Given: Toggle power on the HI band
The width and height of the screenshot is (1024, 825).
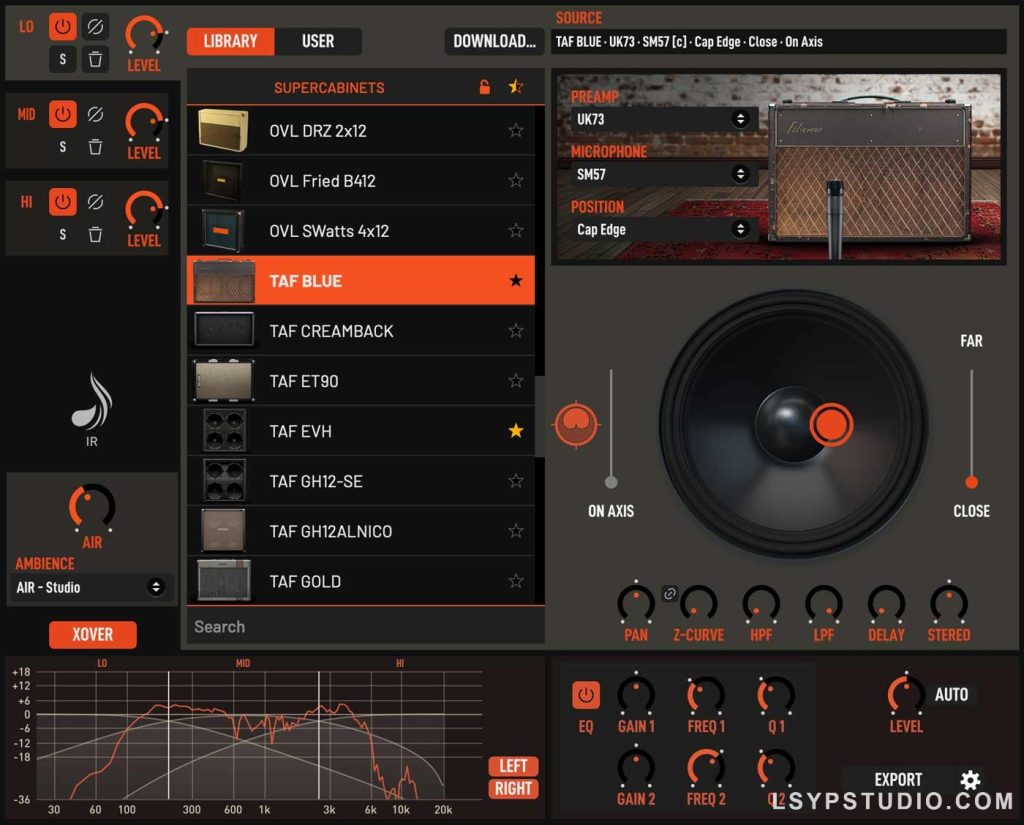Looking at the screenshot, I should pyautogui.click(x=62, y=202).
